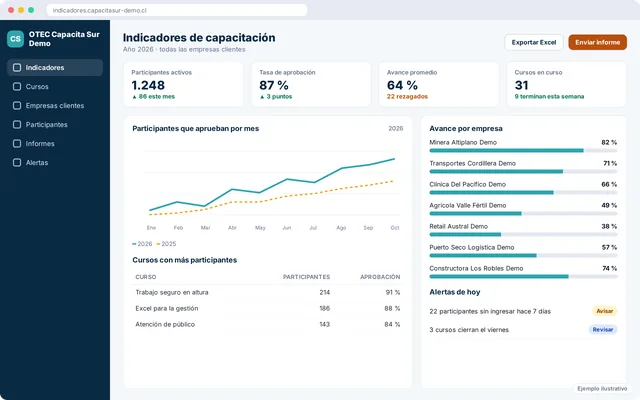Click the 'Atención de público' row

268,324
